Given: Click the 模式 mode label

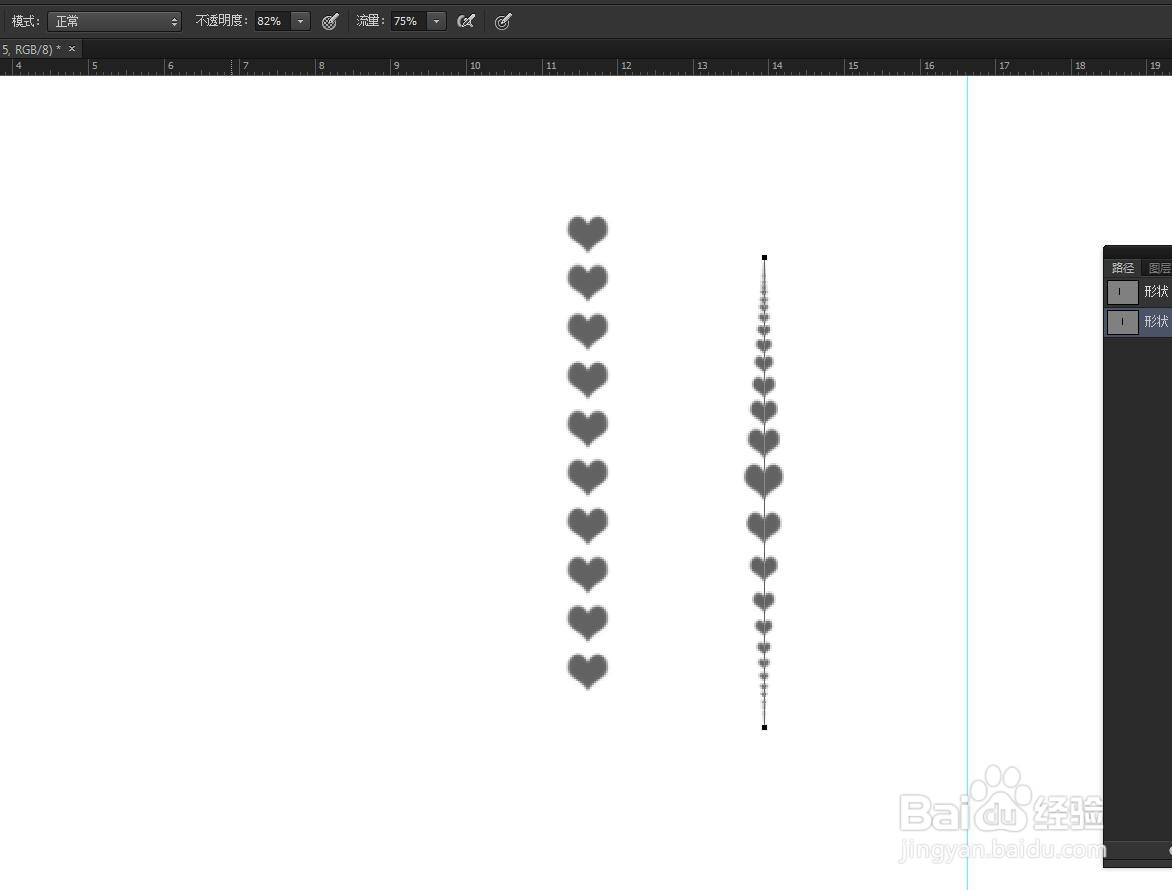Looking at the screenshot, I should tap(25, 21).
